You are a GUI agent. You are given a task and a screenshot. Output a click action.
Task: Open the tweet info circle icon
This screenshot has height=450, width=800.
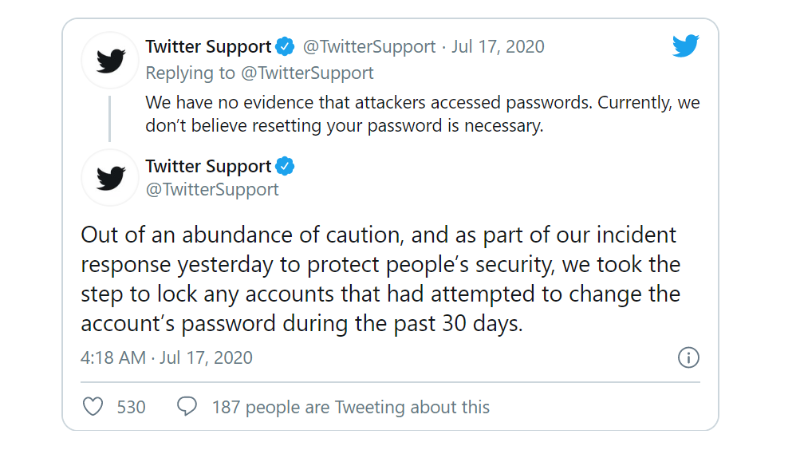[x=688, y=357]
